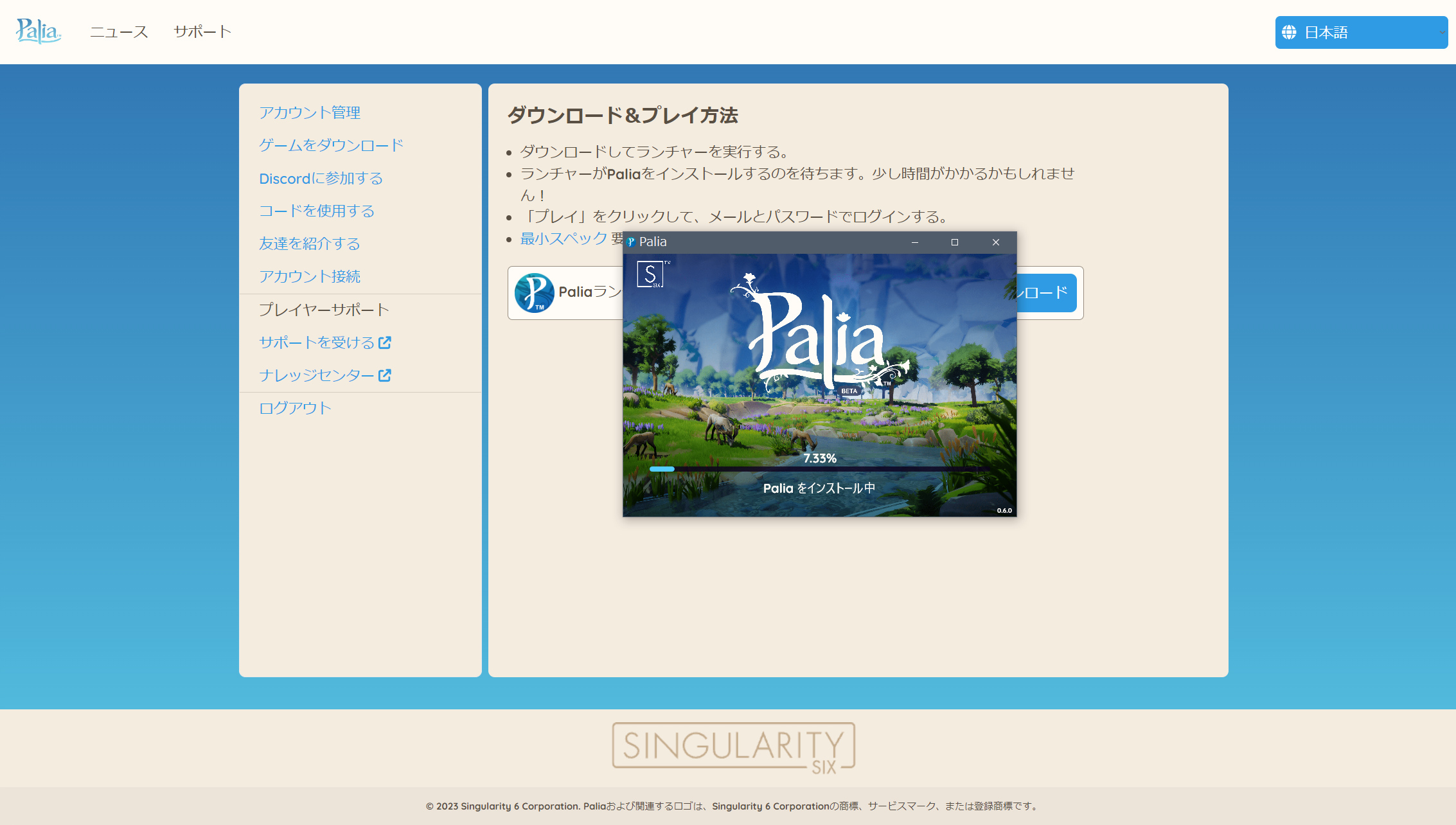Click the S6 logo in launcher window
The image size is (1456, 825).
650,274
